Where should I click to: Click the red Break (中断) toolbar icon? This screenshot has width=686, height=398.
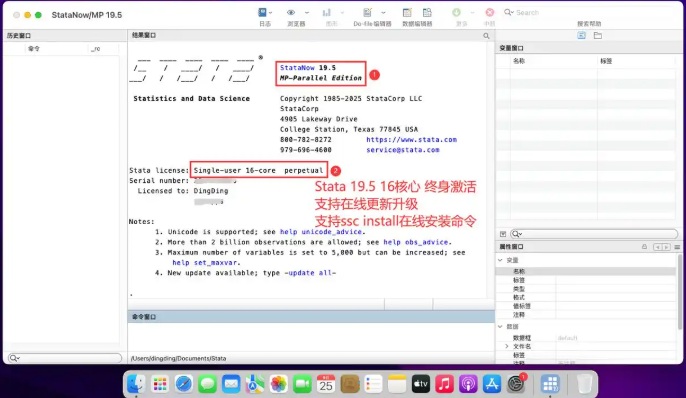(490, 13)
